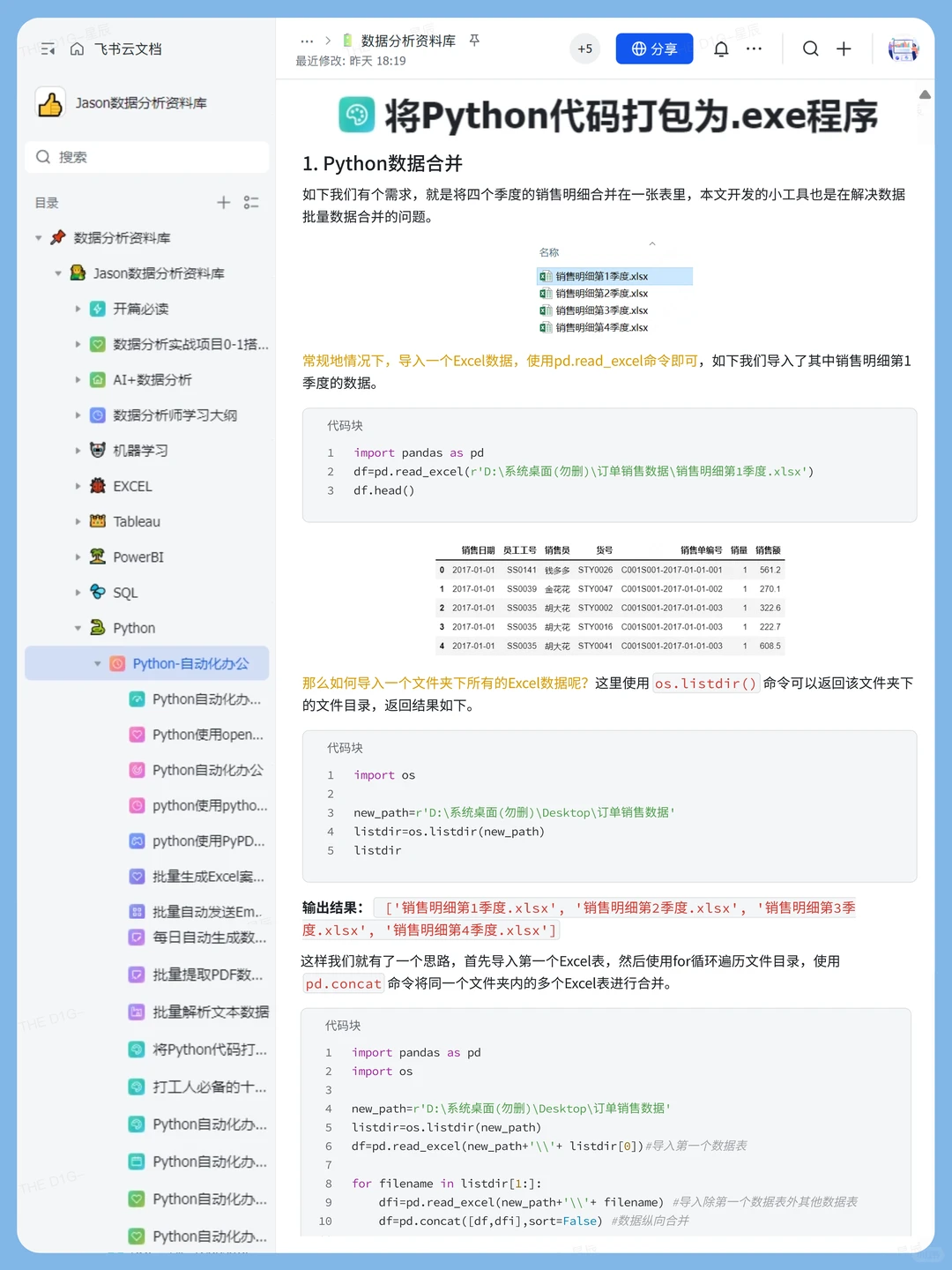Click the 分享 share button
This screenshot has width=952, height=1270.
point(654,49)
